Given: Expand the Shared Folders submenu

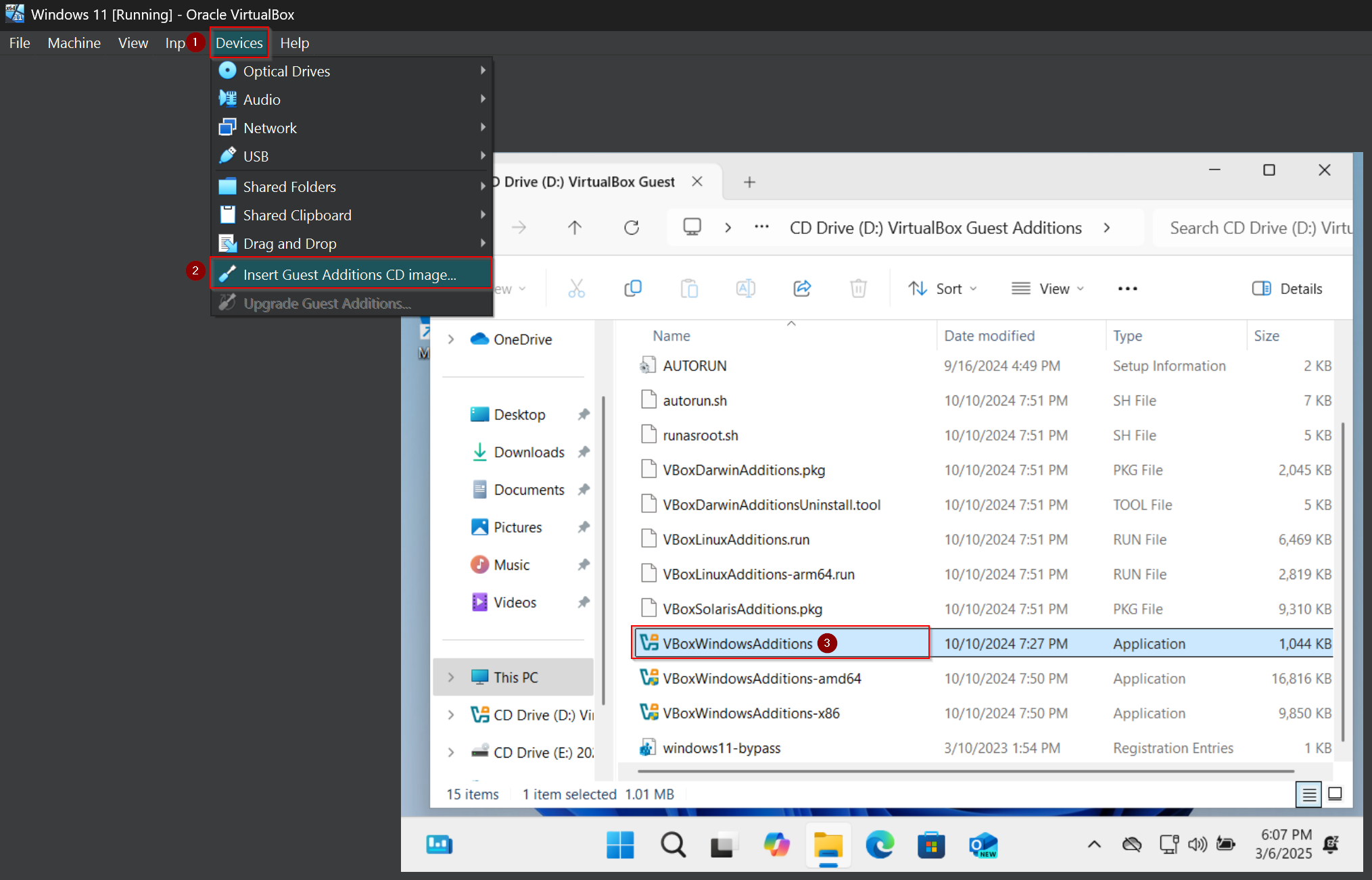Looking at the screenshot, I should tap(351, 187).
